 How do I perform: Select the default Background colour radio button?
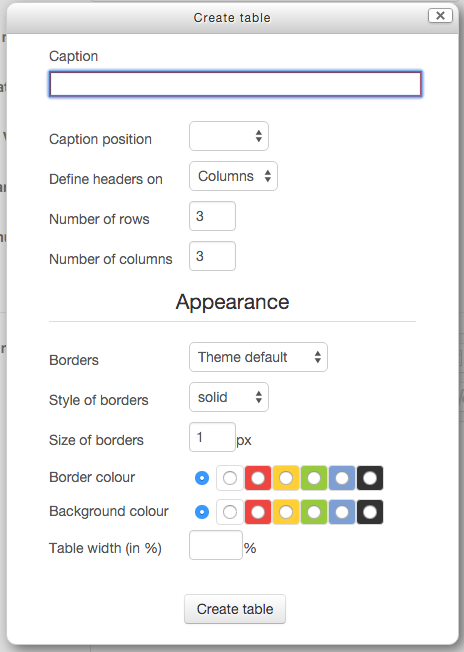pyautogui.click(x=202, y=512)
